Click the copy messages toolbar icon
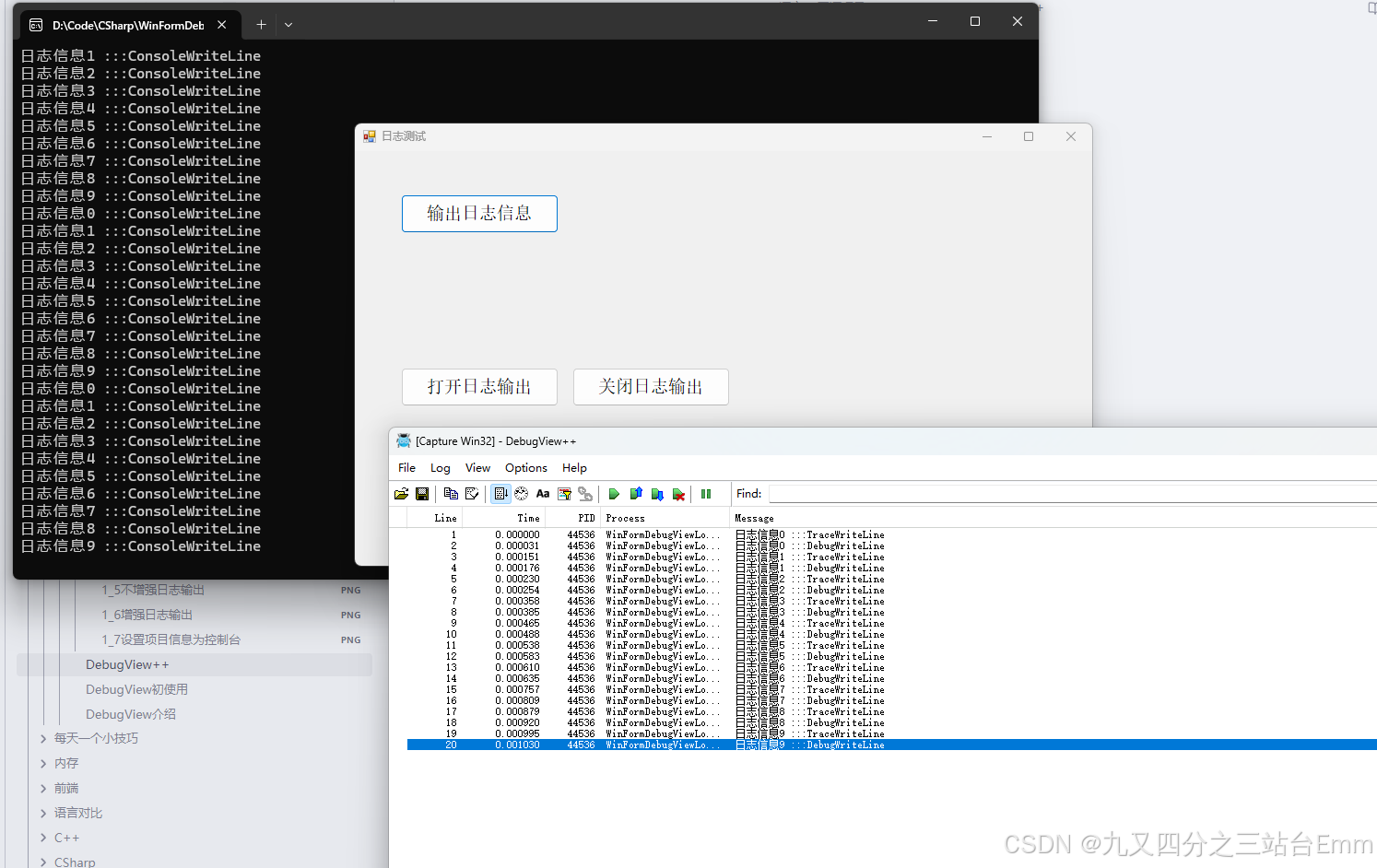1377x868 pixels. point(451,494)
